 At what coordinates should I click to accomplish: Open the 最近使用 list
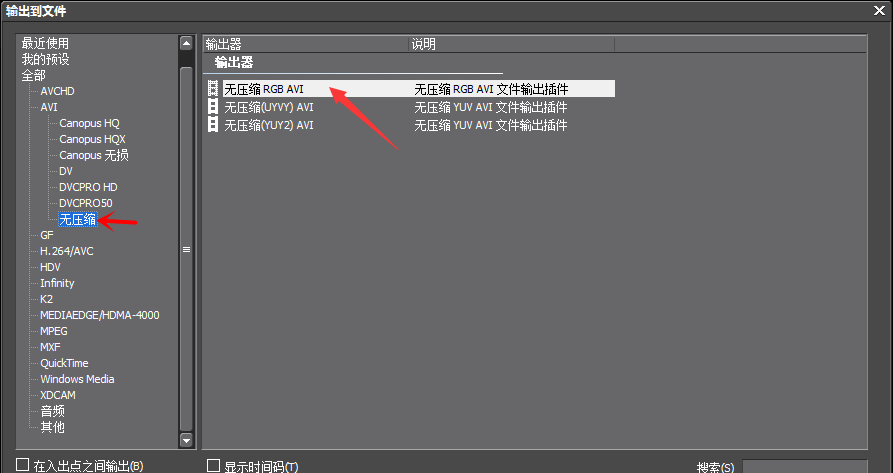coord(45,43)
